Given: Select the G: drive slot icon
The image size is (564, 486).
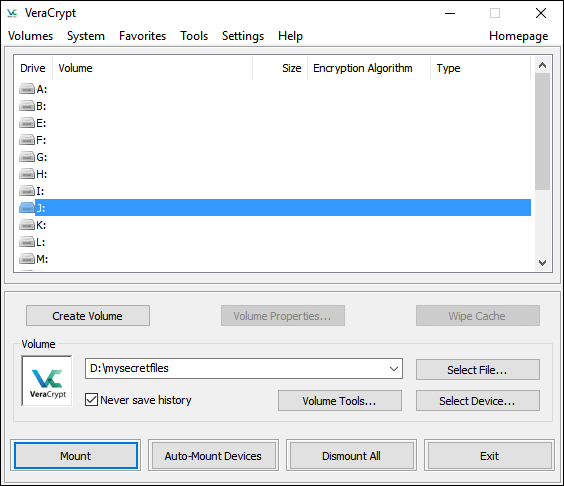Looking at the screenshot, I should click(27, 157).
